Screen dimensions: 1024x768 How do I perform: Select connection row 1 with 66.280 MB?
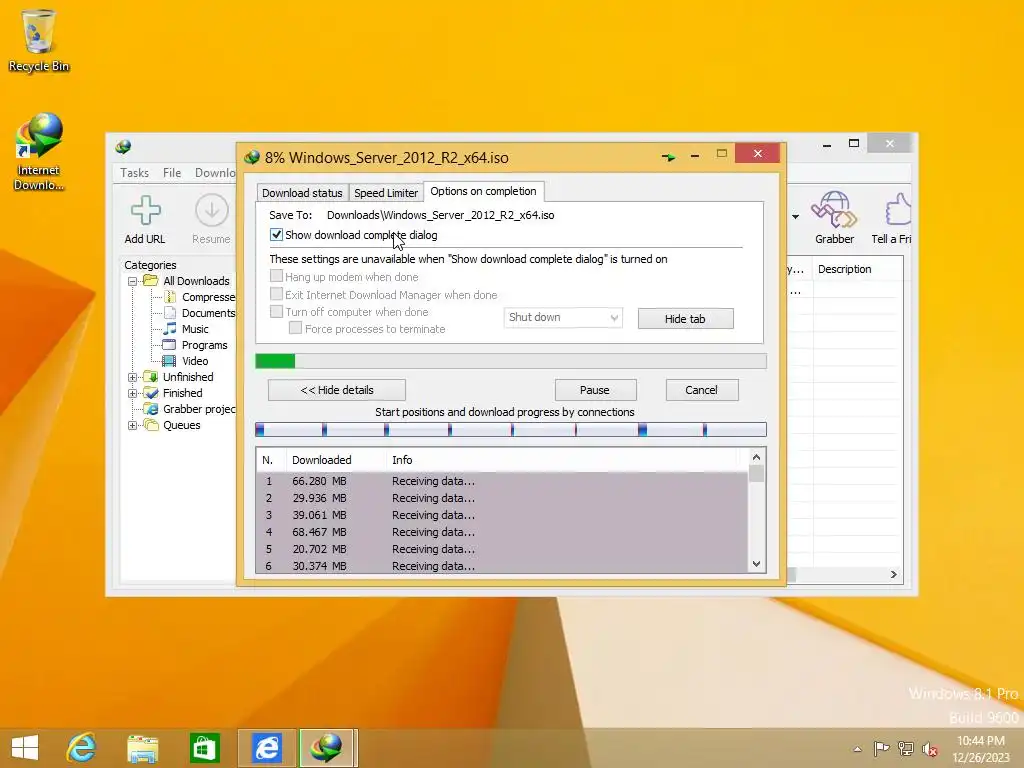[502, 481]
